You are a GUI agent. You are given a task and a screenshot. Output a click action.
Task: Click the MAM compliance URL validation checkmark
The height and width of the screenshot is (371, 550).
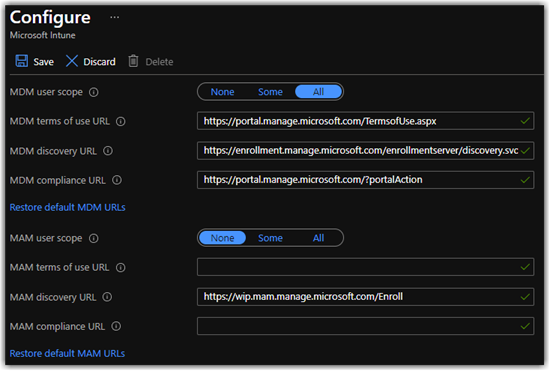tap(525, 326)
